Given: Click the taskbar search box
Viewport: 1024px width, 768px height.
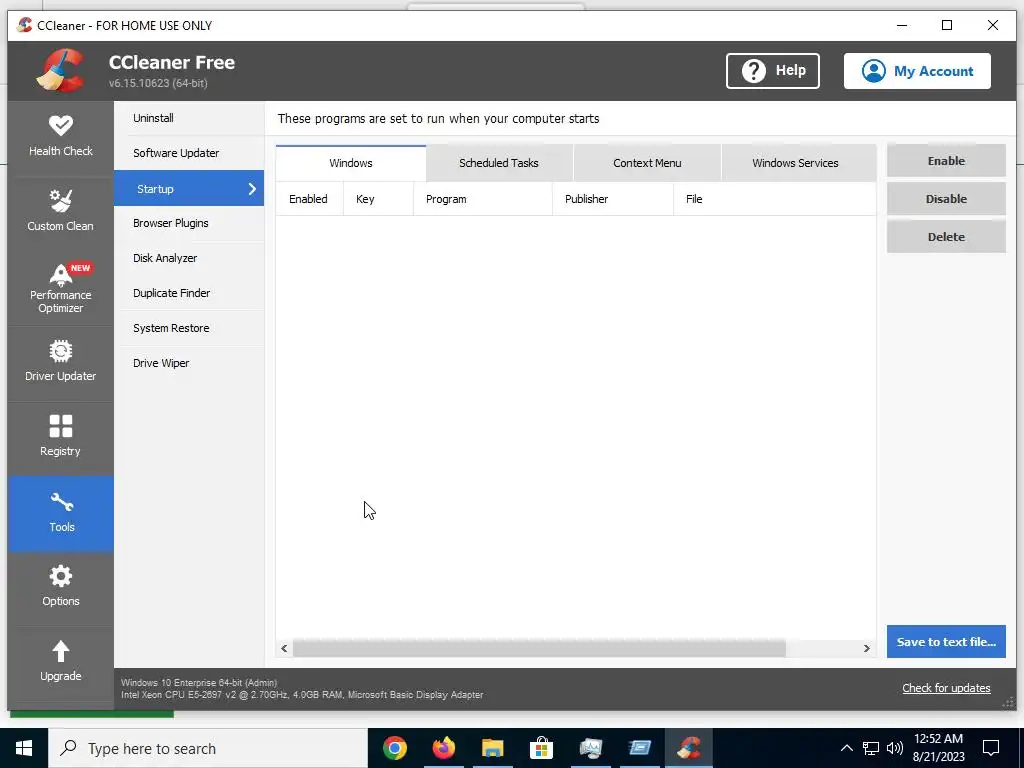Looking at the screenshot, I should 208,748.
